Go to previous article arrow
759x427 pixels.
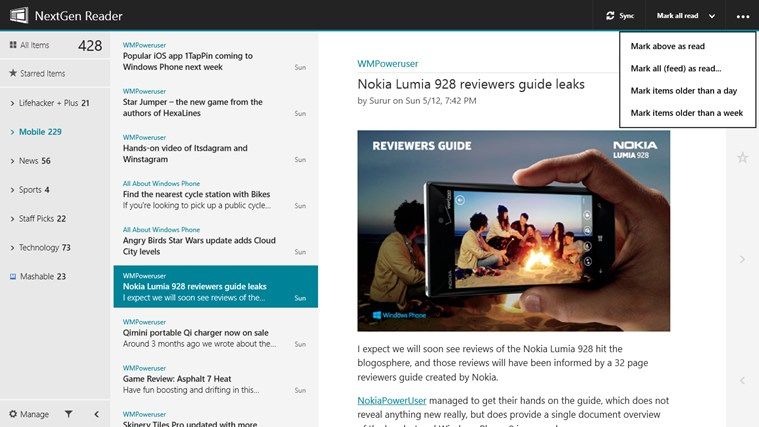click(743, 381)
